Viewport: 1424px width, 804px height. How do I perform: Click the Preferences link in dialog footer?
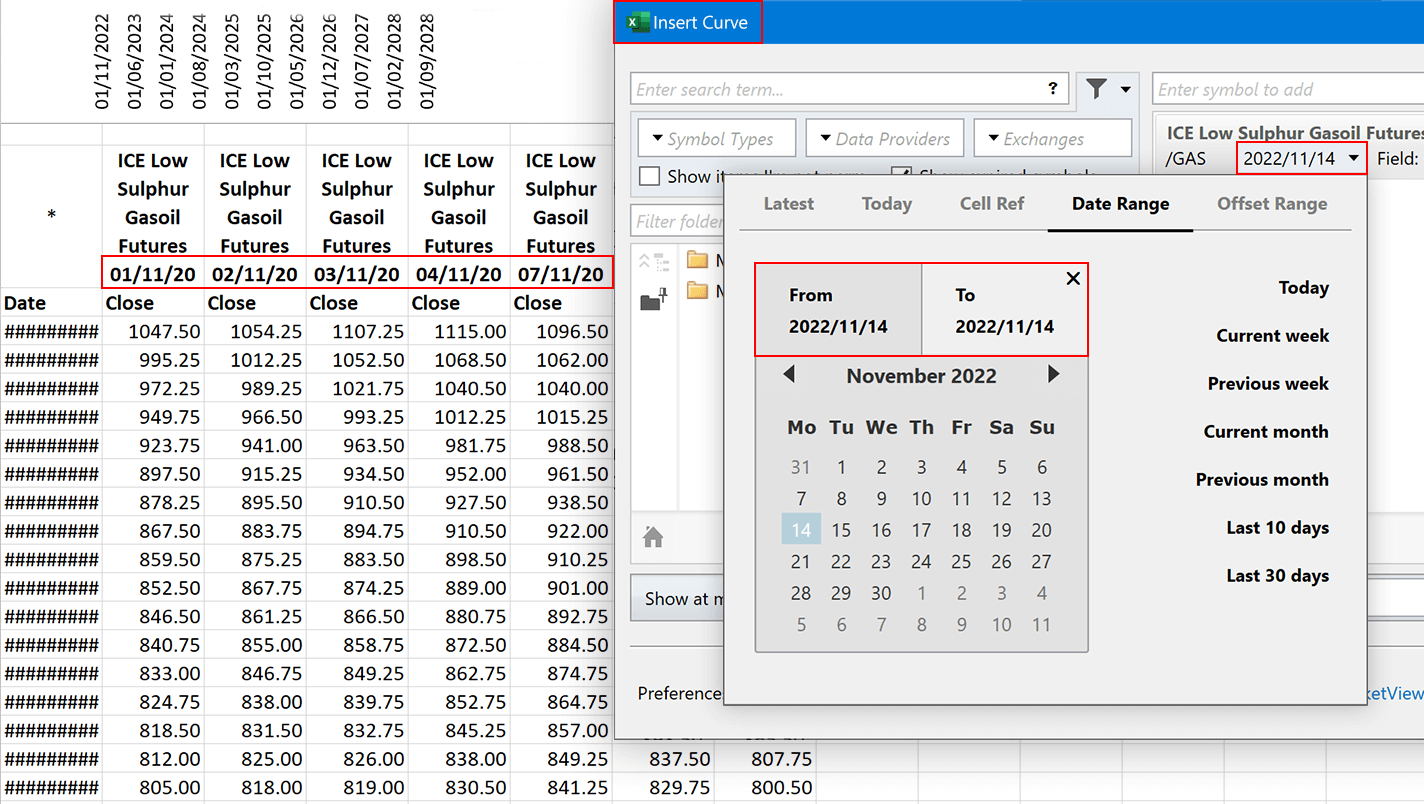tap(680, 693)
